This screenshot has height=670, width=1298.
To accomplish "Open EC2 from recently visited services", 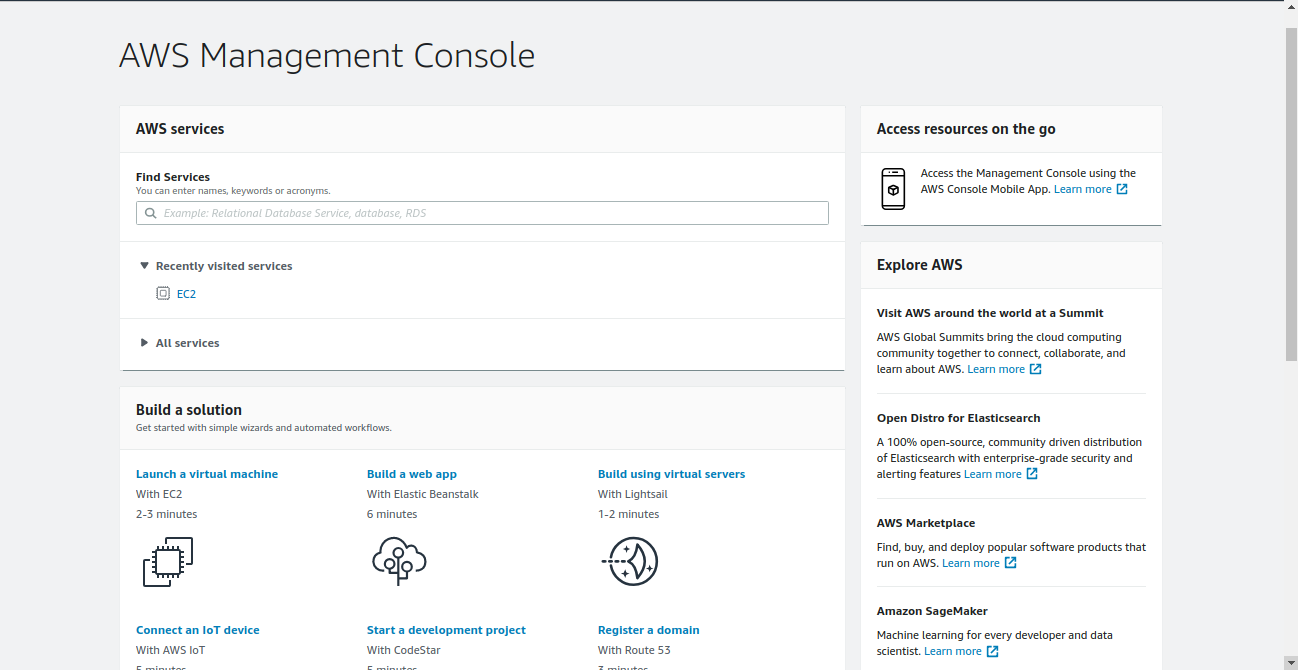I will pos(186,294).
